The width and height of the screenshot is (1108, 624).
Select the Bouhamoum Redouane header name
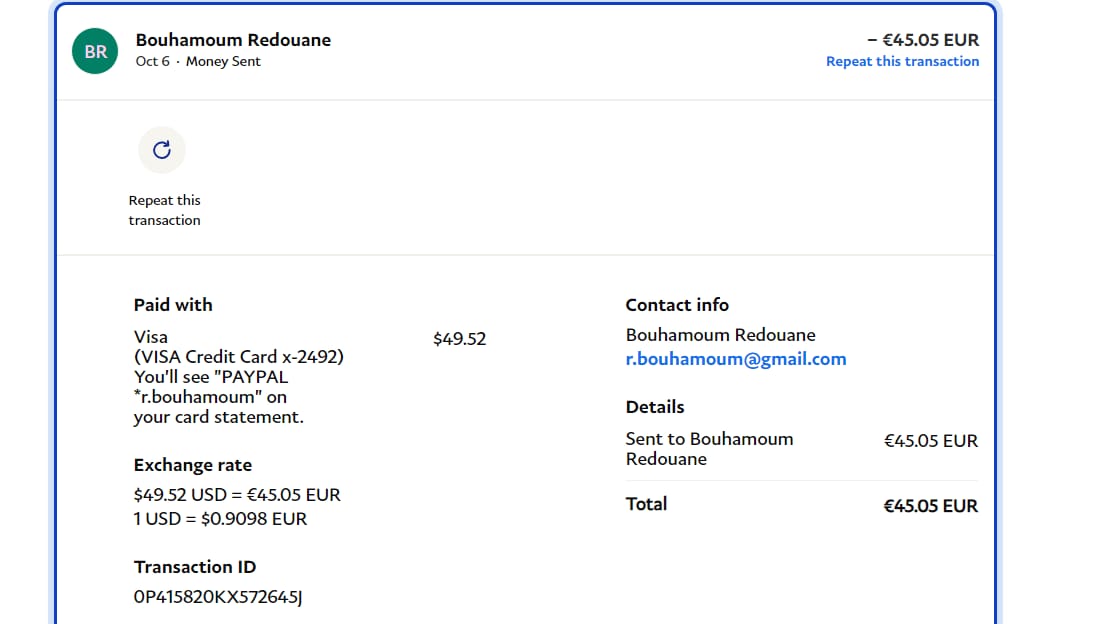233,40
